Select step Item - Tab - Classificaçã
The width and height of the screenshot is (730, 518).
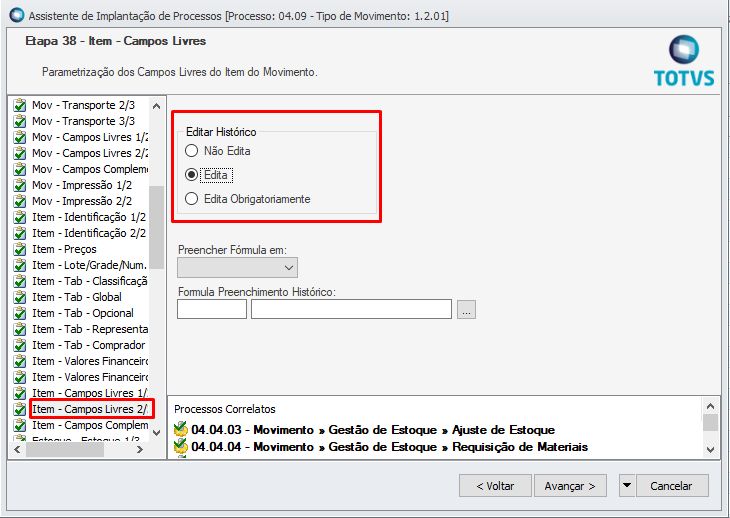[90, 282]
